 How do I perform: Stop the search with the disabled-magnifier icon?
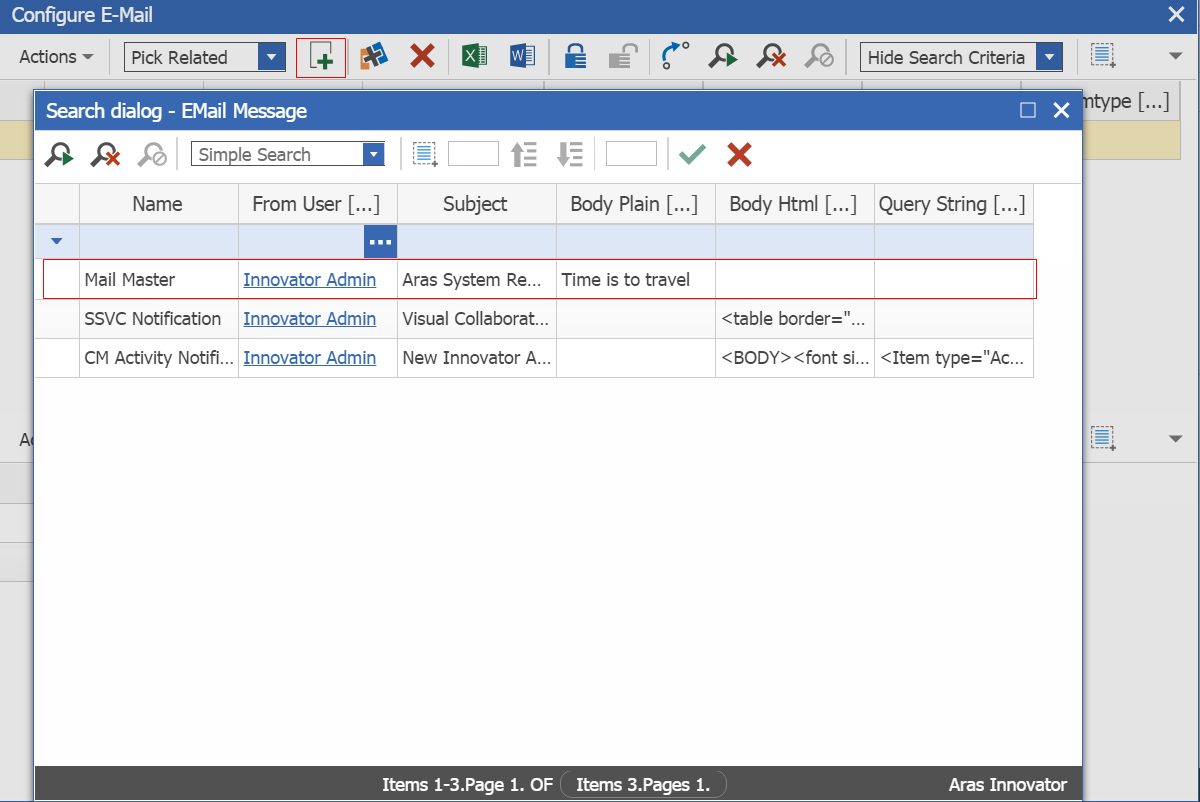[x=151, y=154]
